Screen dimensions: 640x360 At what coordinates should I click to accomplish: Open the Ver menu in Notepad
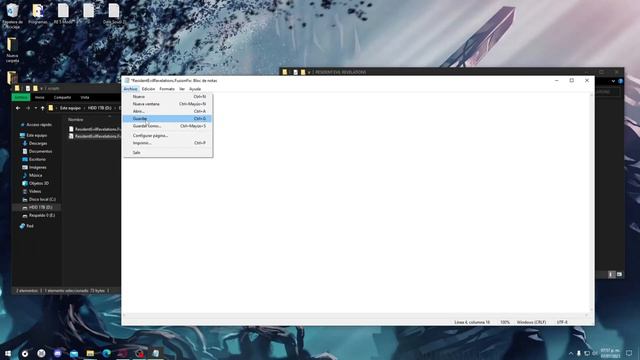(182, 89)
